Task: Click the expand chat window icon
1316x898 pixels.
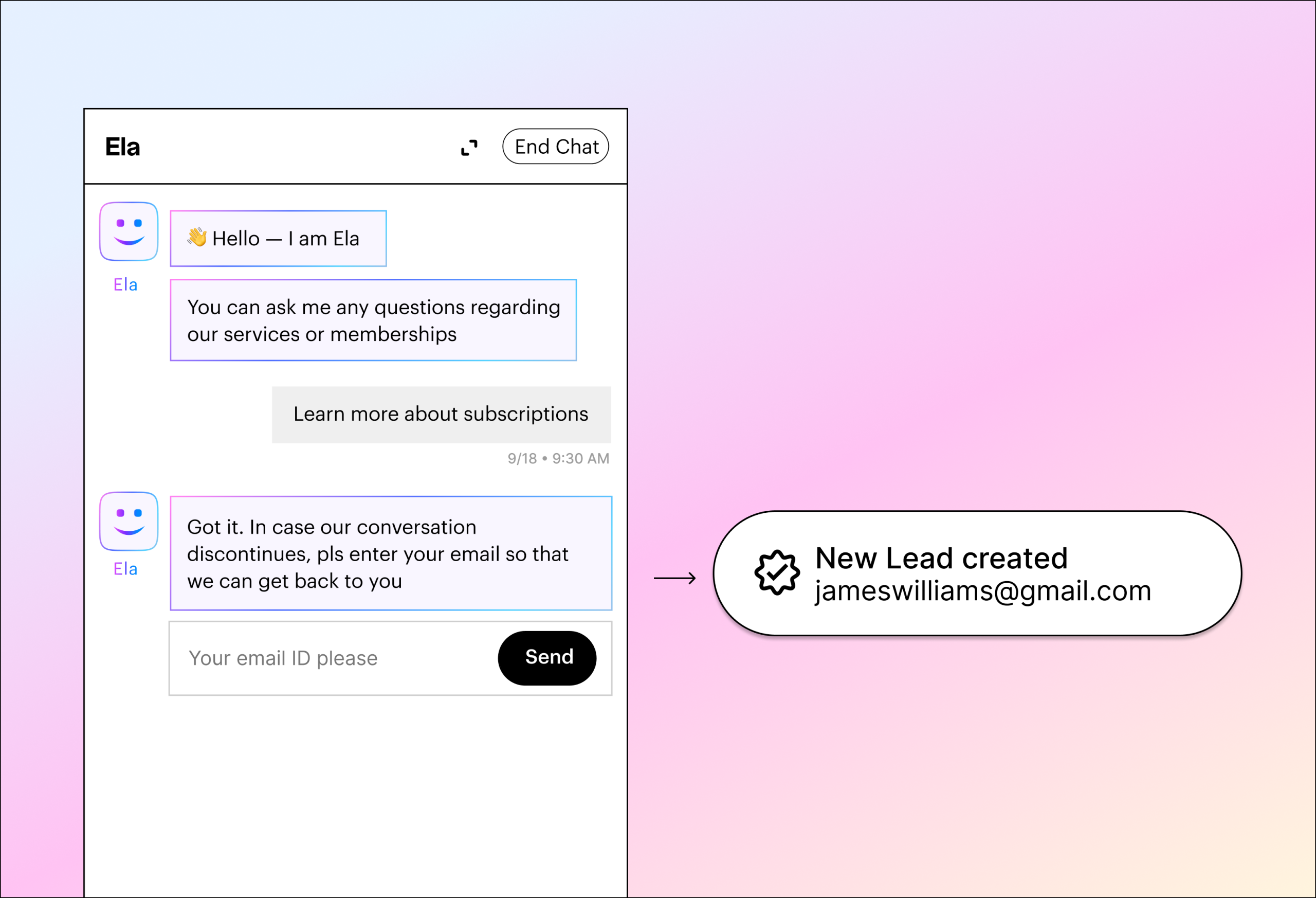Action: [469, 147]
